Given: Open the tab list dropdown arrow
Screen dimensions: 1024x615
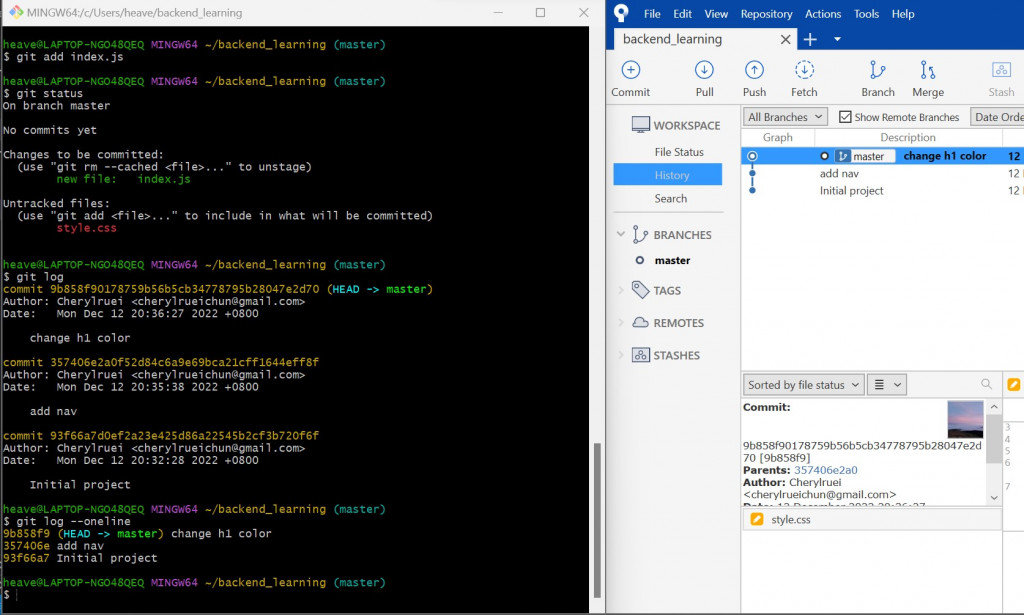Looking at the screenshot, I should click(837, 39).
